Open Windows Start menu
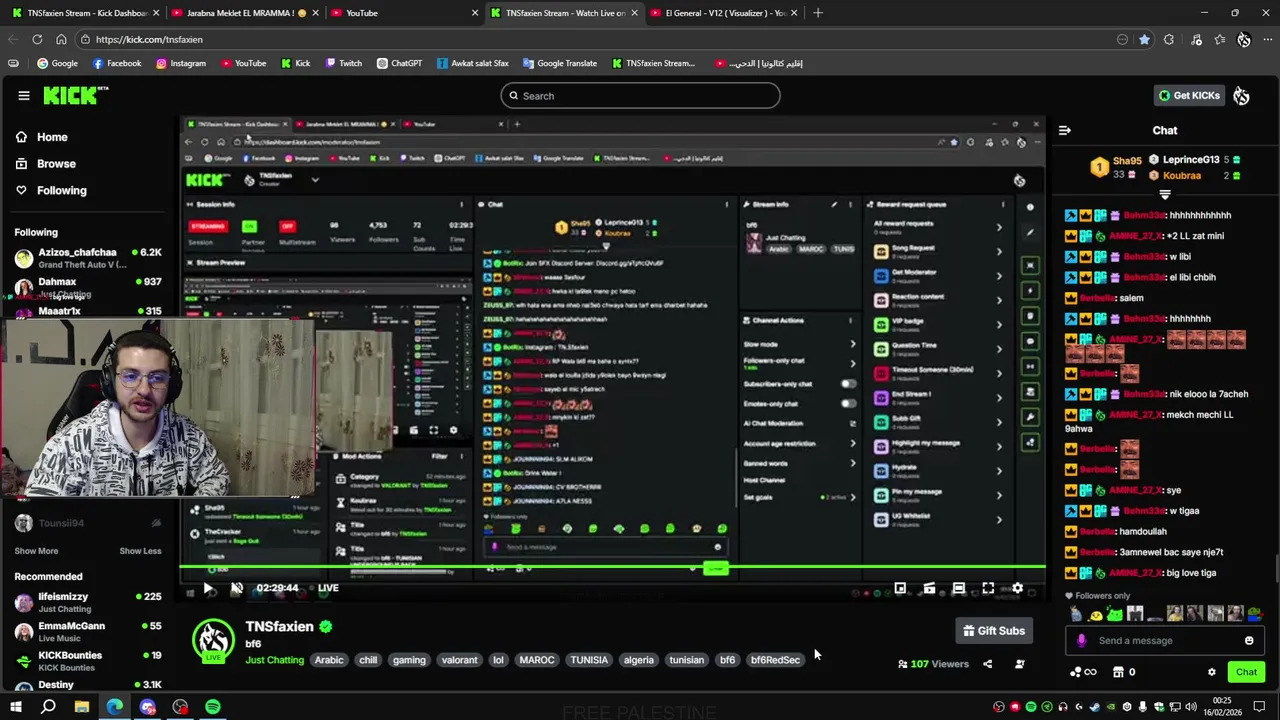This screenshot has height=720, width=1280. [16, 707]
